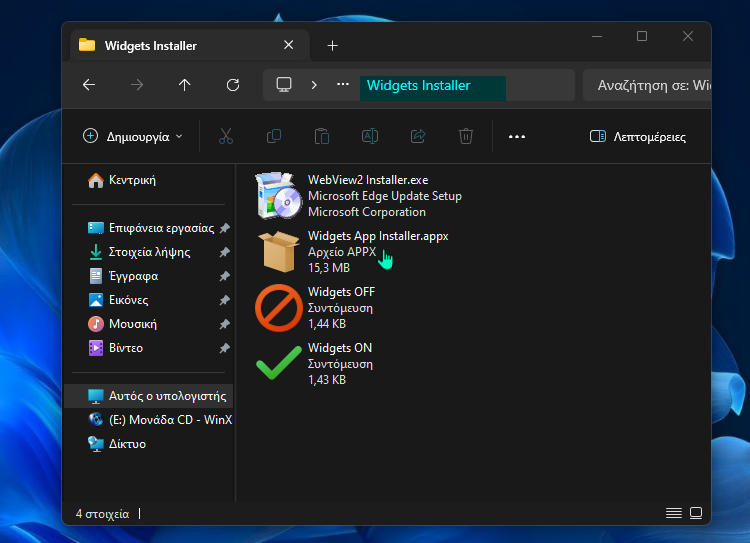750x543 pixels.
Task: Select the Widgets ON green checkmark icon
Action: tap(279, 364)
